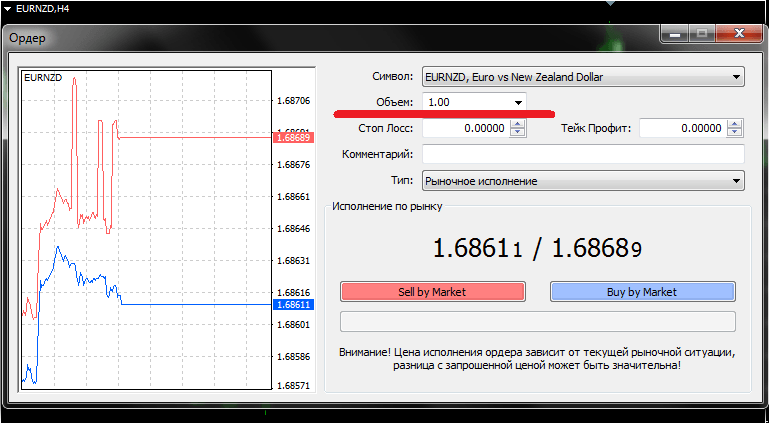Viewport: 769px width, 423px height.
Task: Maximize the Ордер window
Action: pyautogui.click(x=700, y=35)
